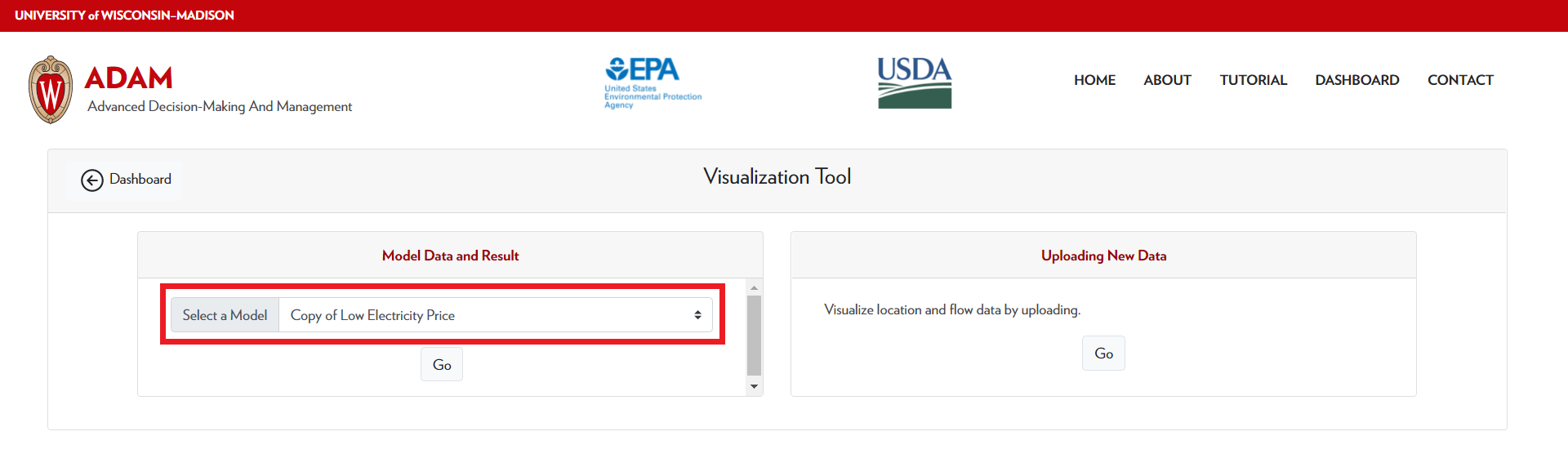
Task: Click the model panel scroll-up arrow
Action: click(x=754, y=287)
